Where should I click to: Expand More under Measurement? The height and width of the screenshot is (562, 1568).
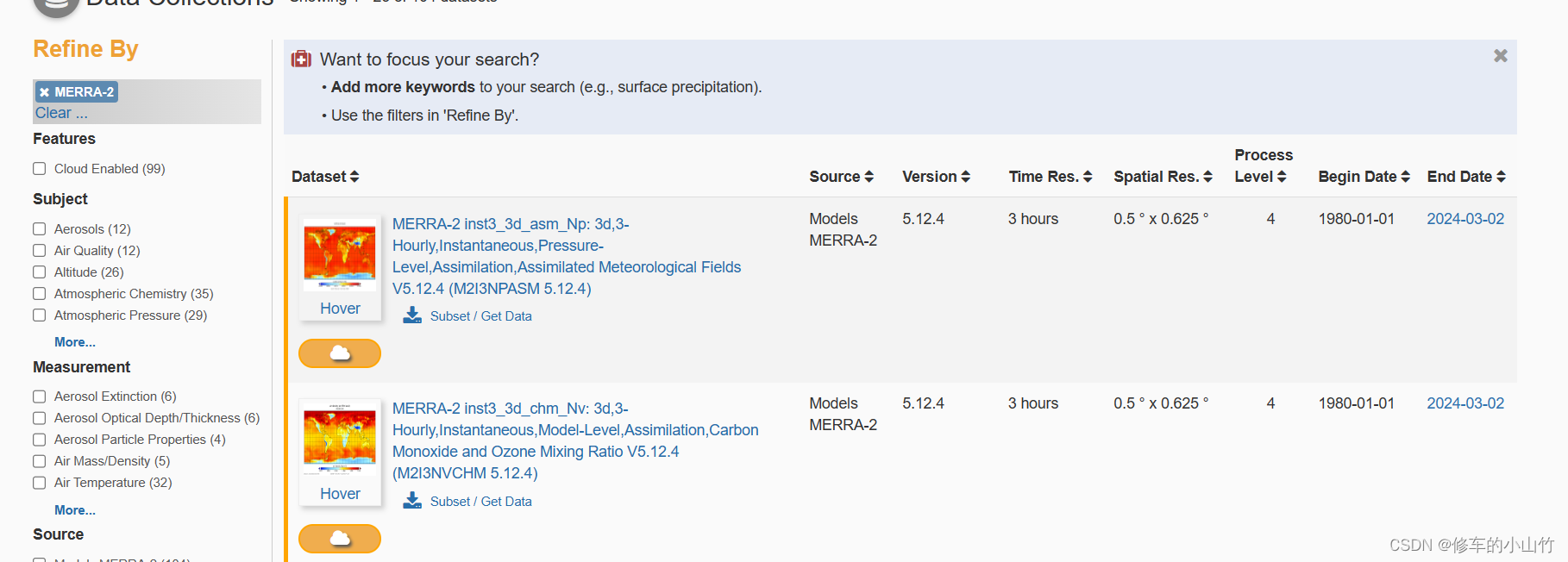(75, 510)
